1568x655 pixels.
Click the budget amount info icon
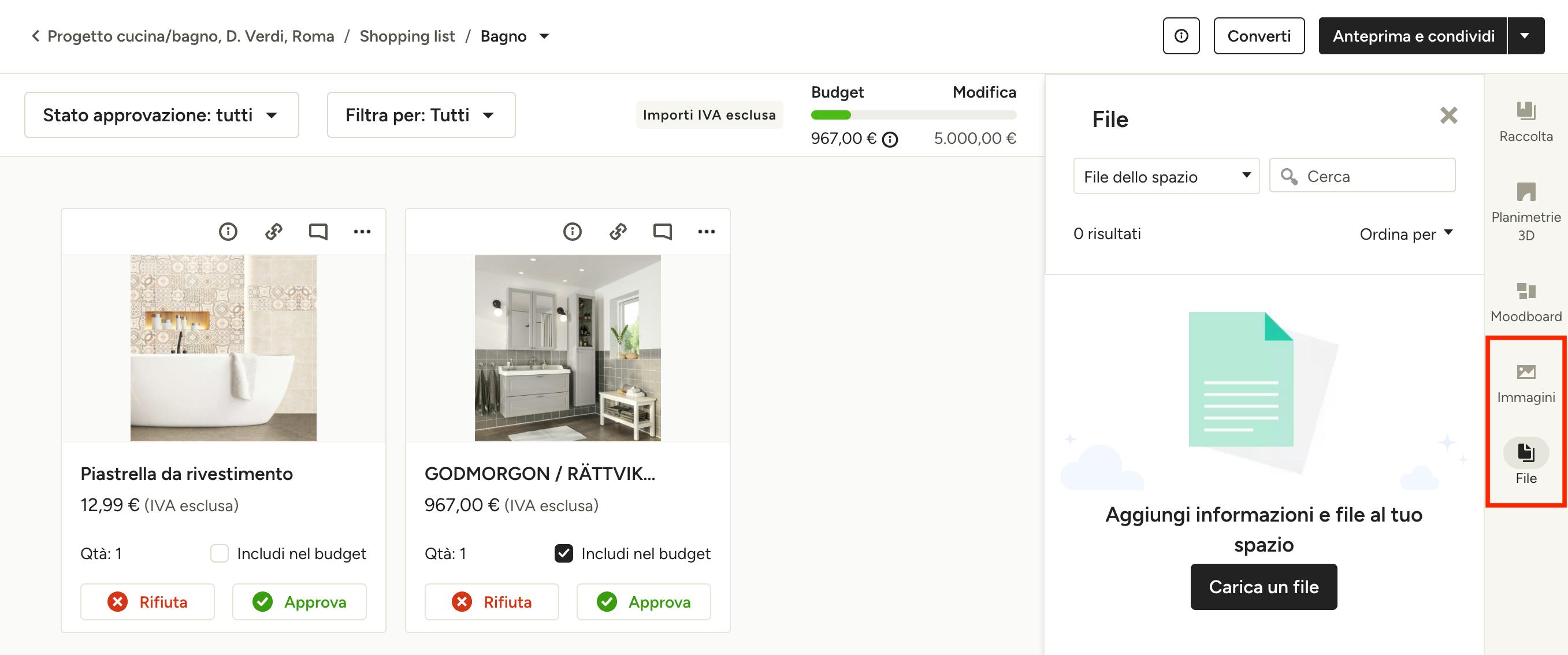tap(890, 140)
